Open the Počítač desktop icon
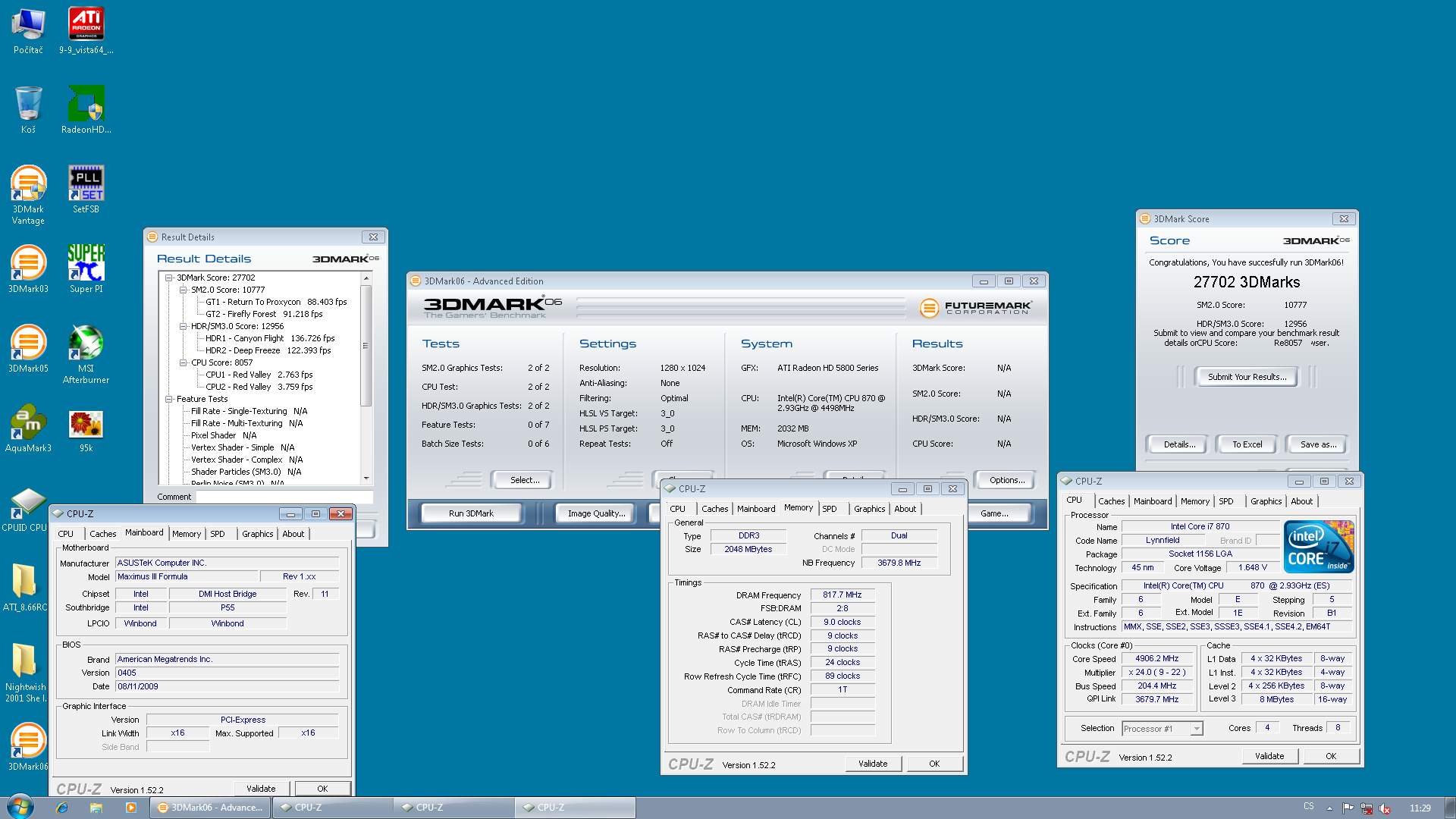Viewport: 1456px width, 819px height. point(28,30)
